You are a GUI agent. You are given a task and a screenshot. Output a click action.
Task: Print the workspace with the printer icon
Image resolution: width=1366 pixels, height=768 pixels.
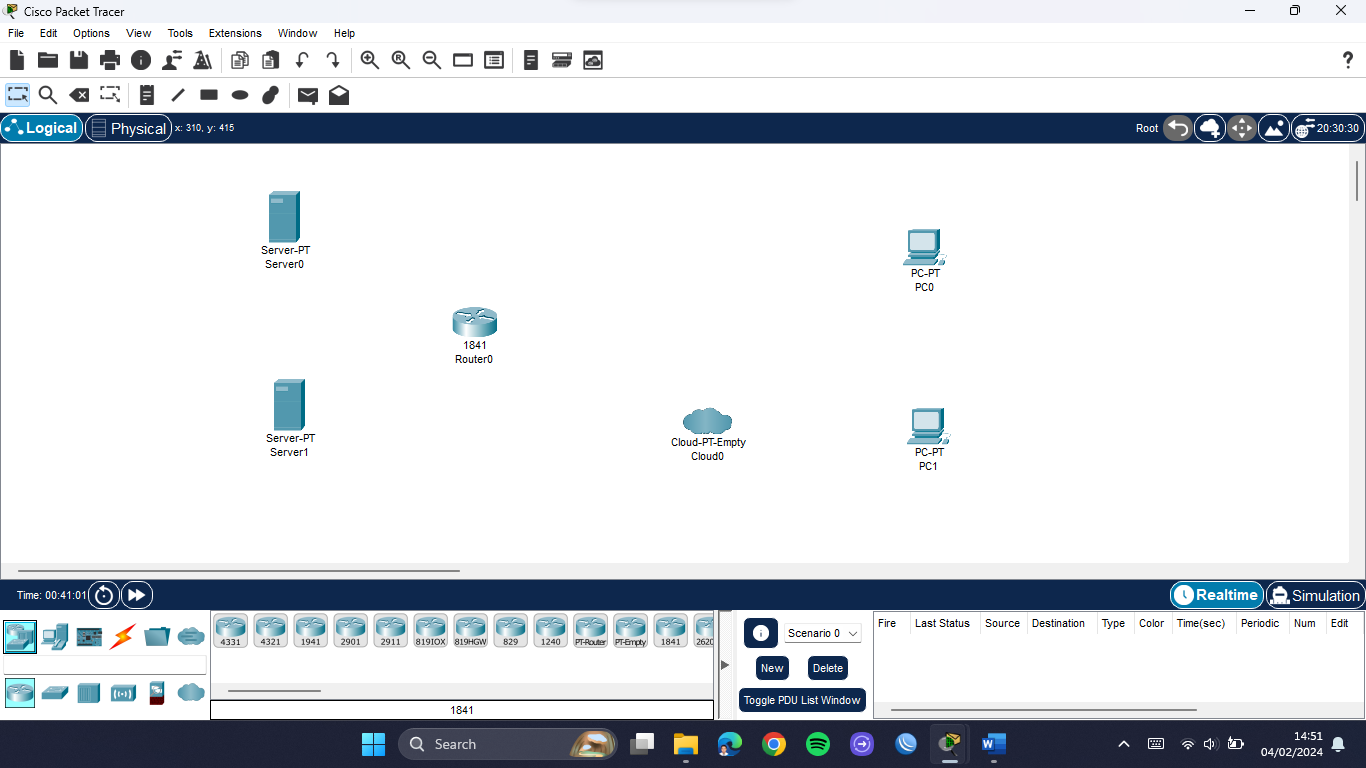click(110, 60)
